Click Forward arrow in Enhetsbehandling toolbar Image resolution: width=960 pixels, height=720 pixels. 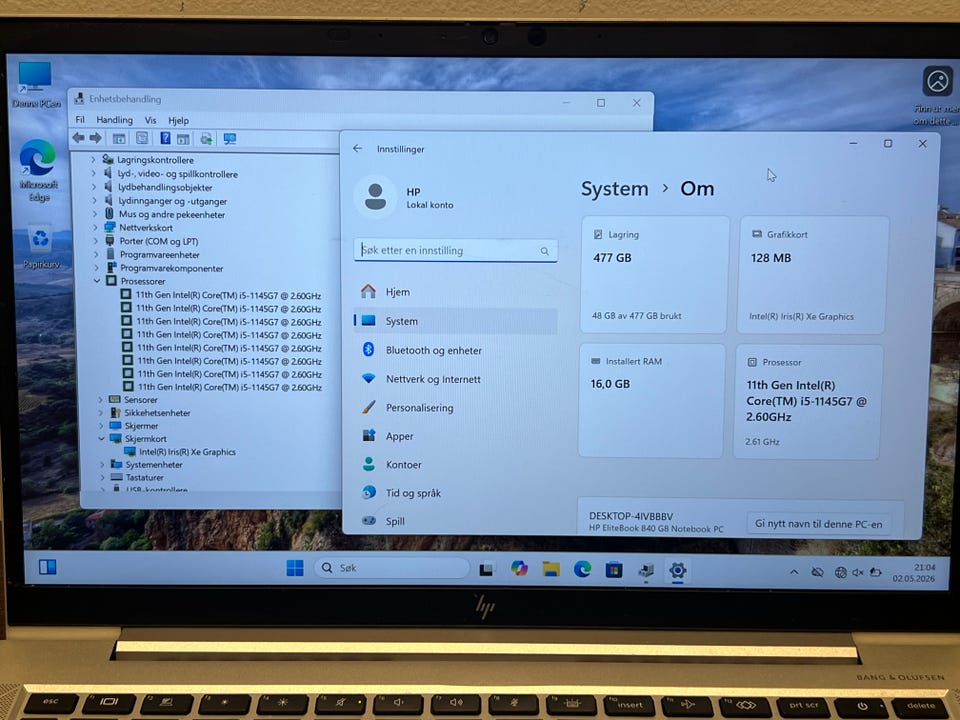(x=96, y=138)
